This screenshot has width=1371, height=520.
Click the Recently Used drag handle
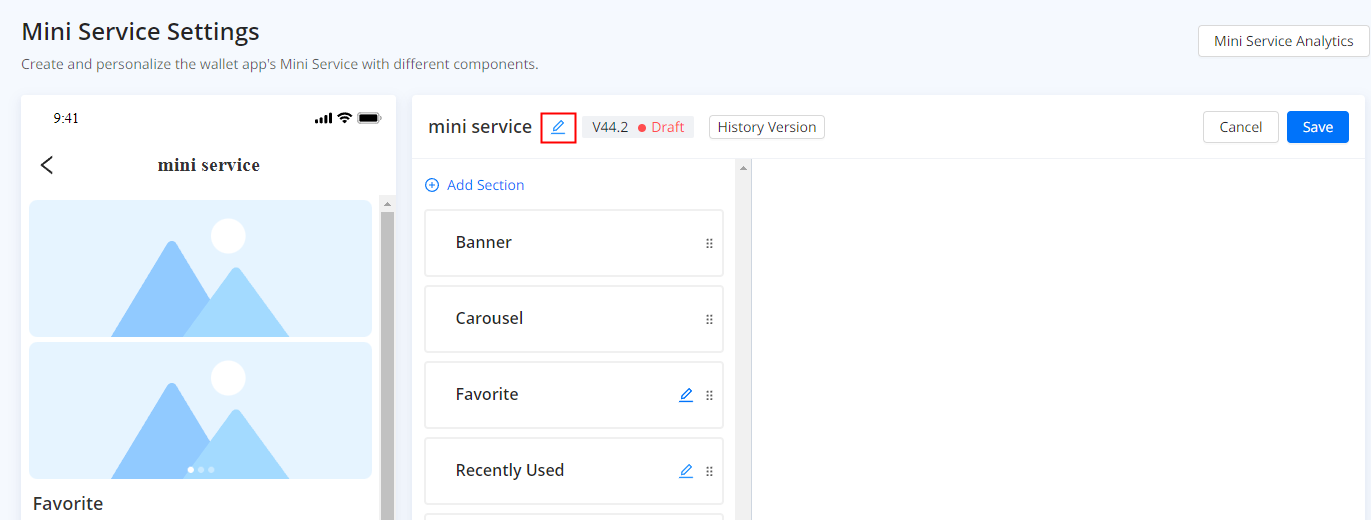(x=709, y=471)
